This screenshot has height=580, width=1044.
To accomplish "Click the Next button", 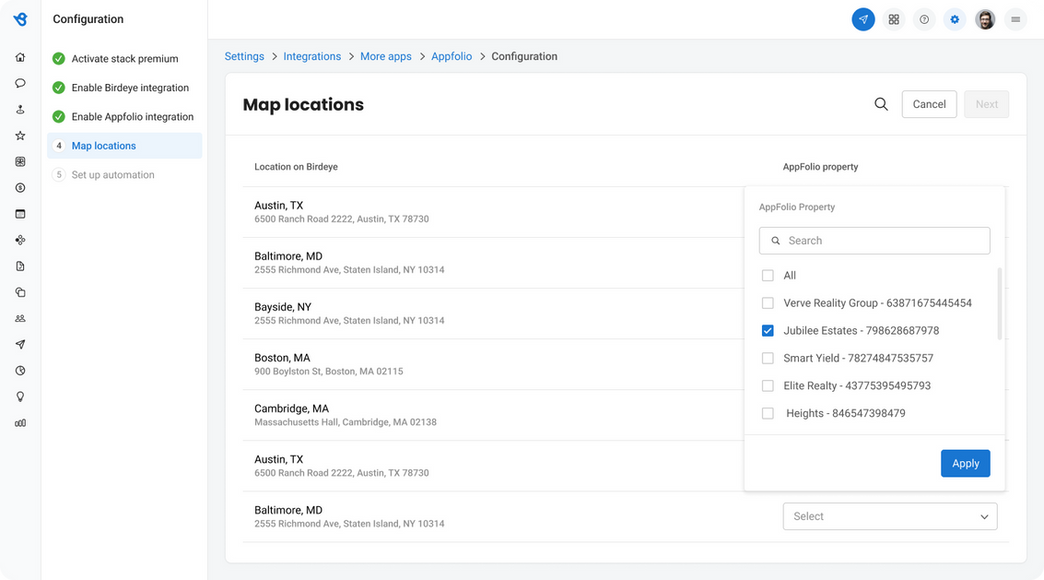I will 986,104.
